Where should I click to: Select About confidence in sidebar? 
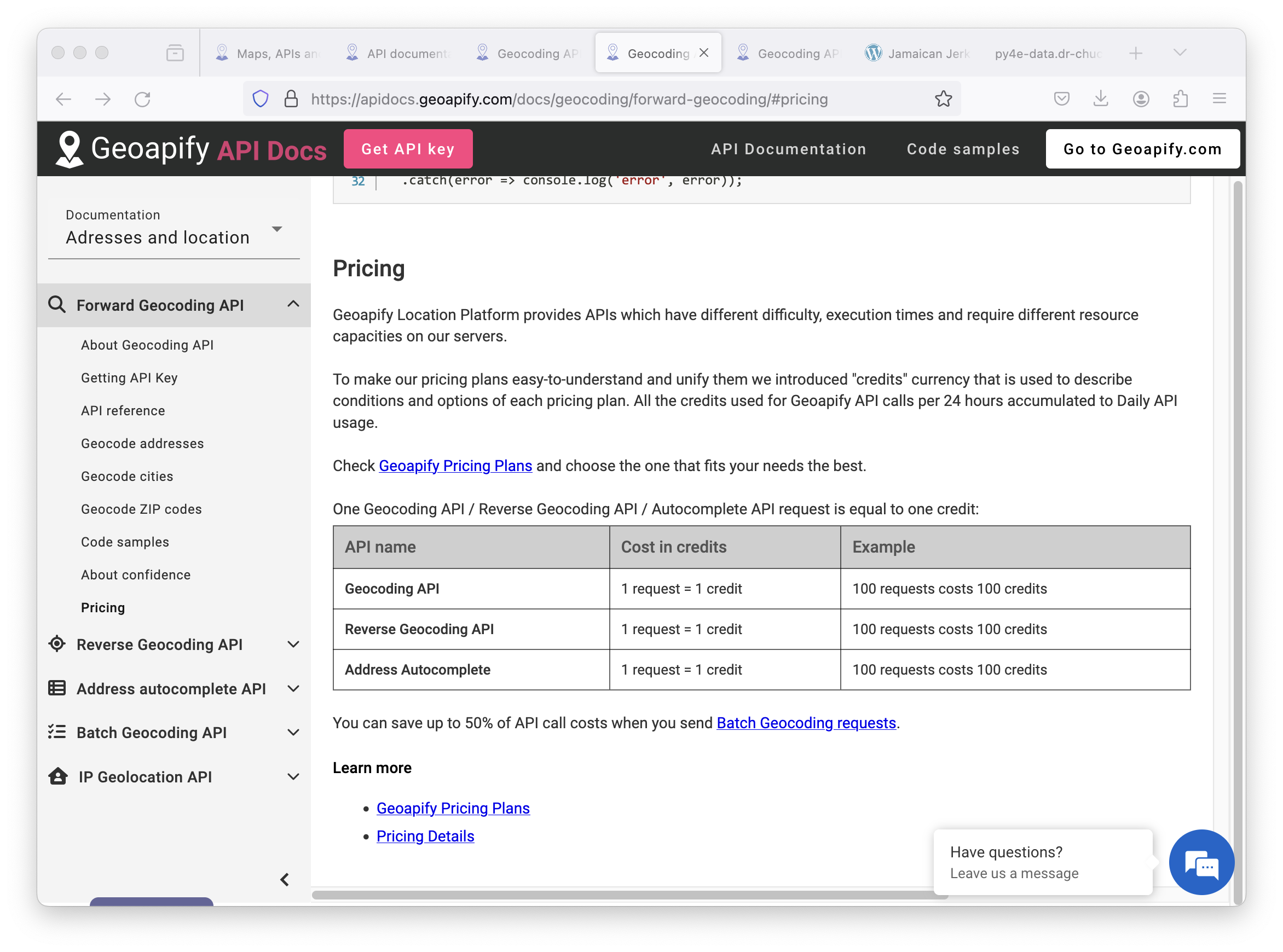135,574
